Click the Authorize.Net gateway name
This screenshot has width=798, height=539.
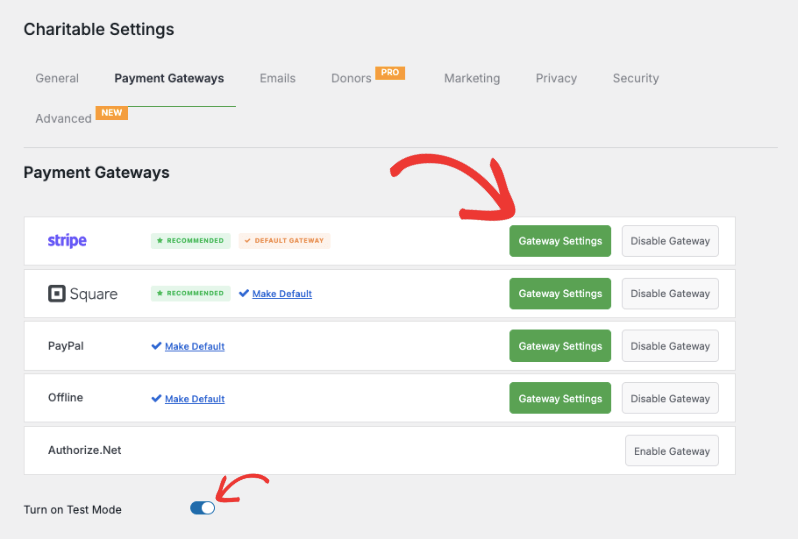click(x=84, y=450)
